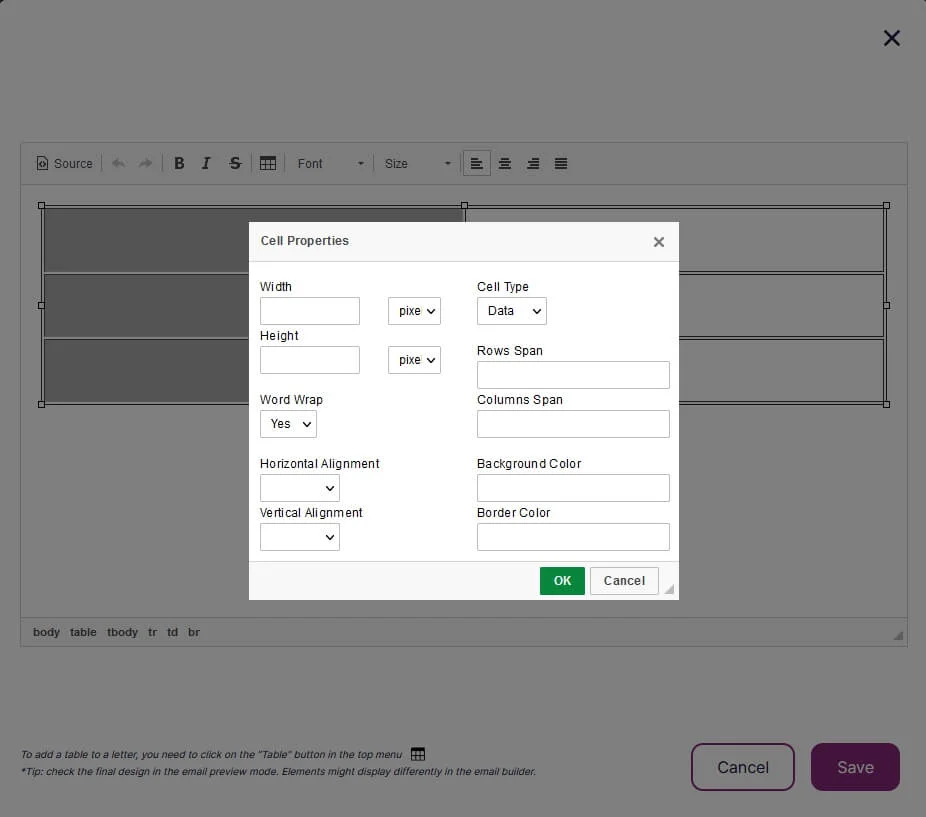Click the dialog resize grip
The image size is (926, 817).
pyautogui.click(x=669, y=589)
